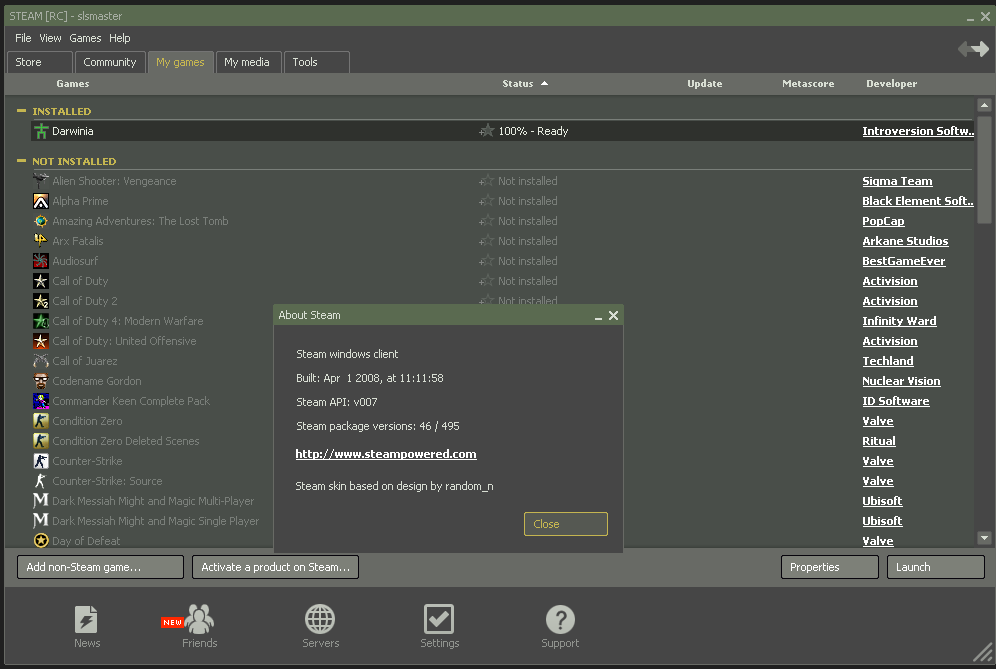Click the Darwinia game icon
Screen dimensions: 996x669
point(41,131)
